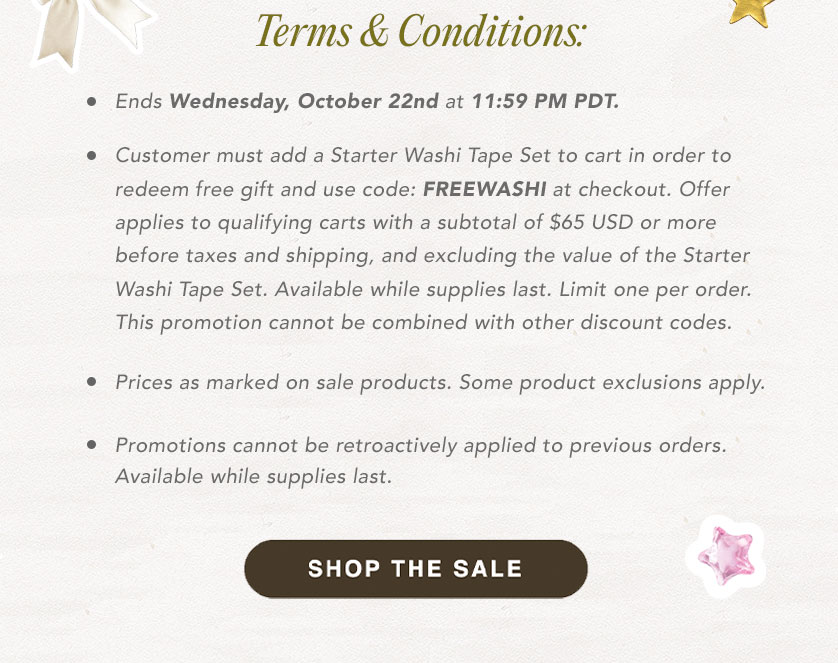Click the bold '11:59 PM PDT.' time

point(545,102)
